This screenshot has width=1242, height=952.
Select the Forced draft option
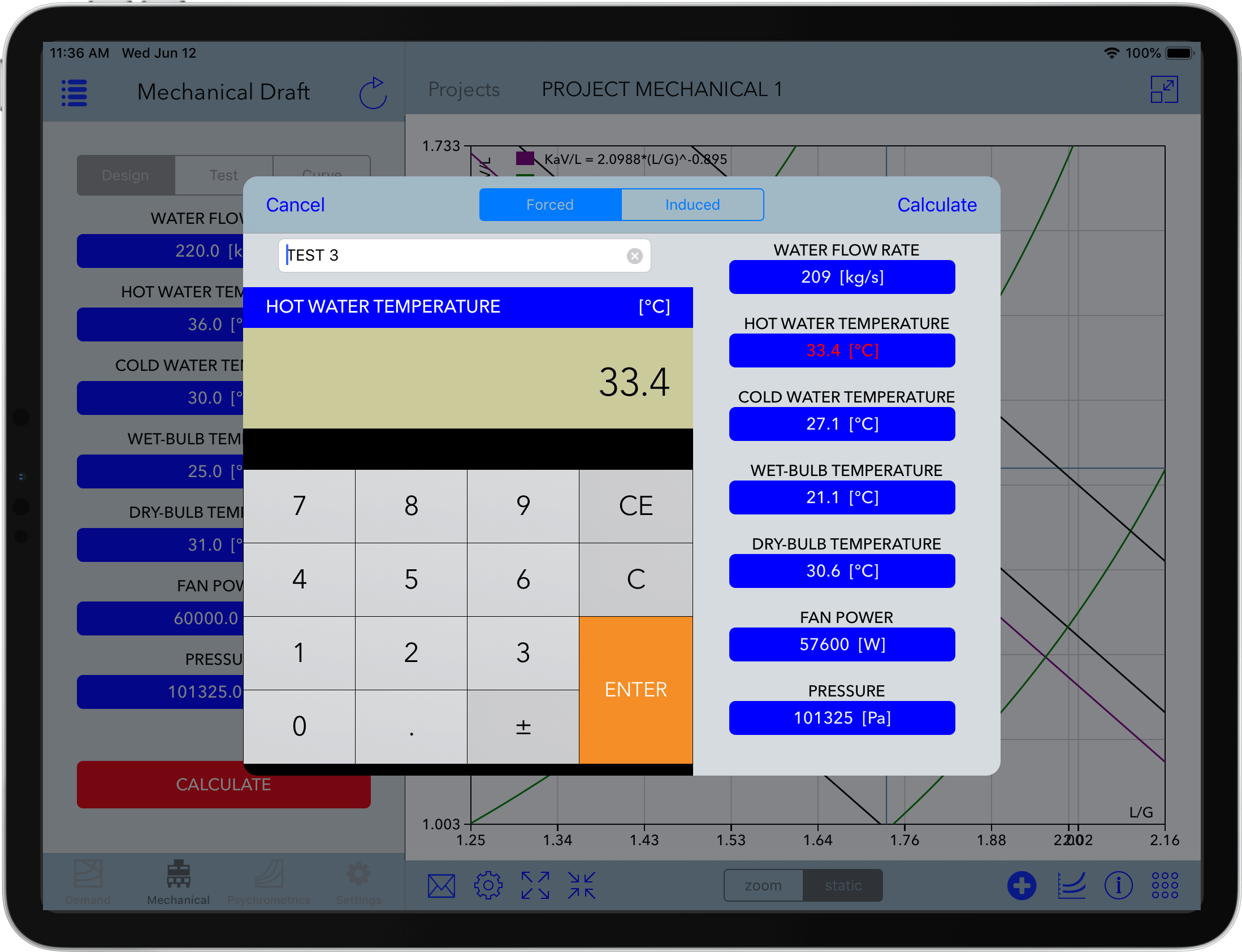549,205
